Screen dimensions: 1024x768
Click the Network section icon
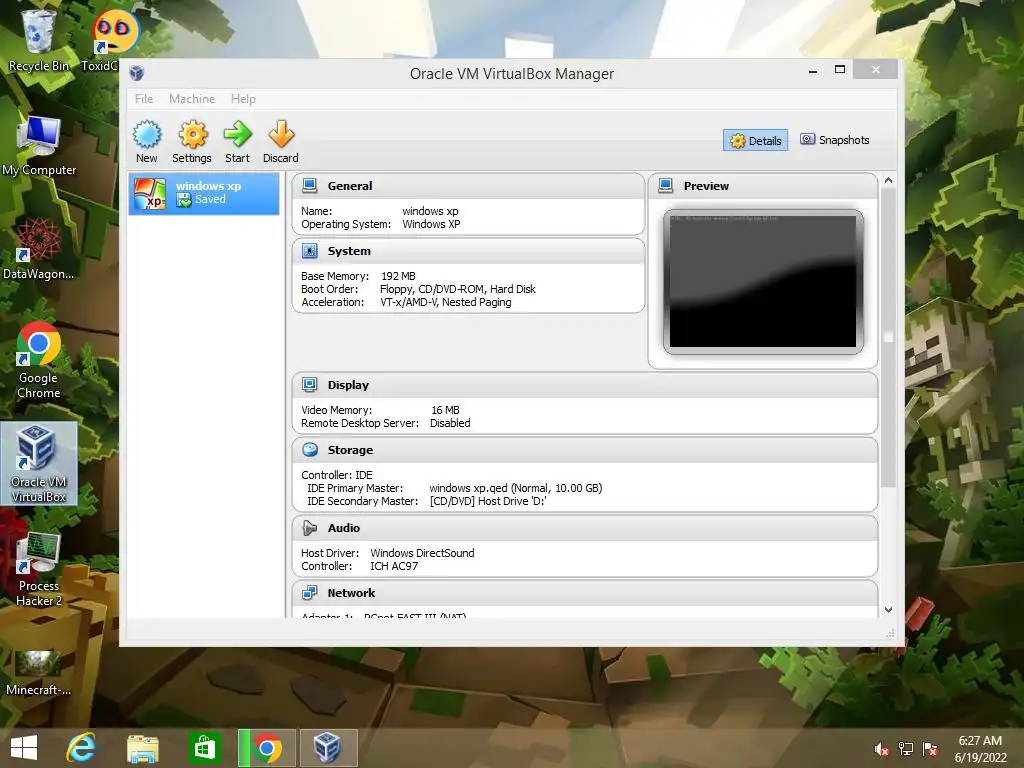click(x=310, y=592)
